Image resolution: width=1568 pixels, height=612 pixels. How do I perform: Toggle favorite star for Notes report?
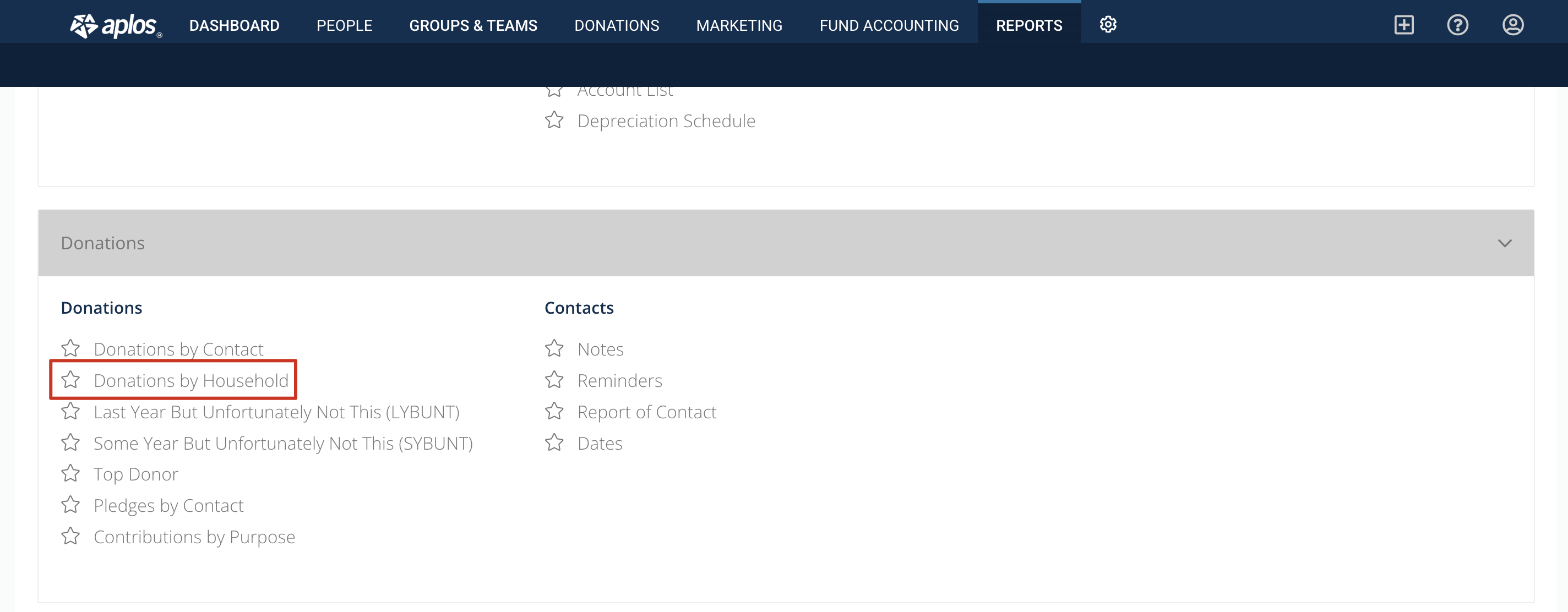click(554, 348)
